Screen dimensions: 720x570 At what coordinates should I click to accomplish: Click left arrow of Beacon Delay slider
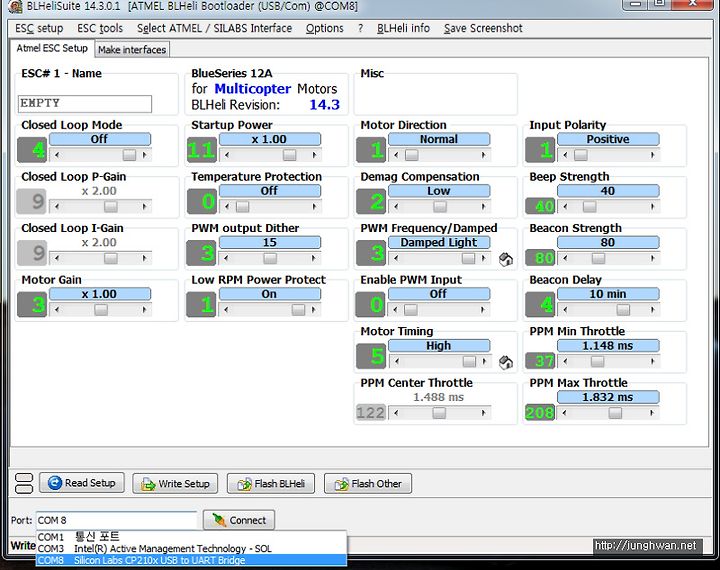point(565,310)
